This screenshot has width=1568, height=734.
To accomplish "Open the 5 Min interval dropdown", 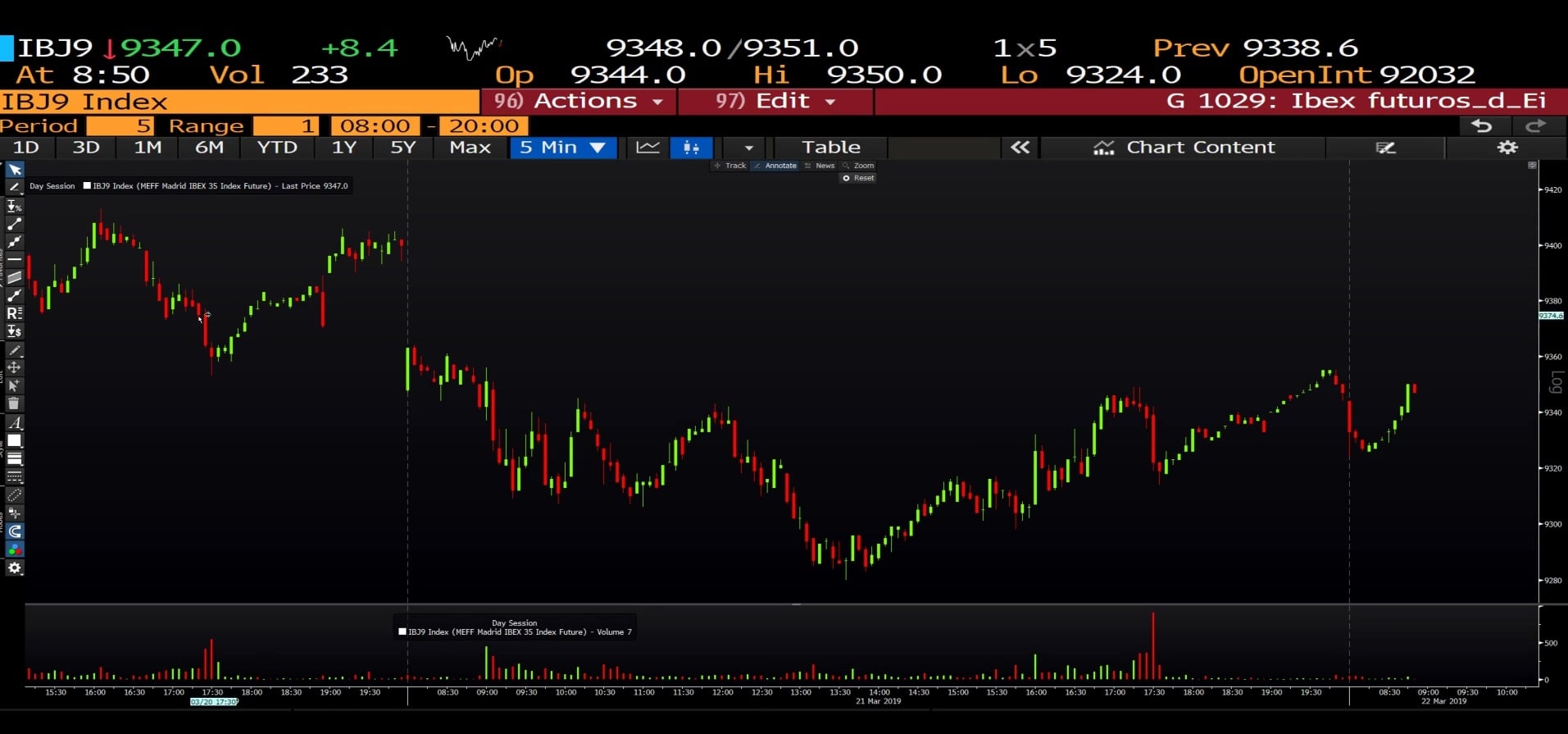I will pos(563,148).
